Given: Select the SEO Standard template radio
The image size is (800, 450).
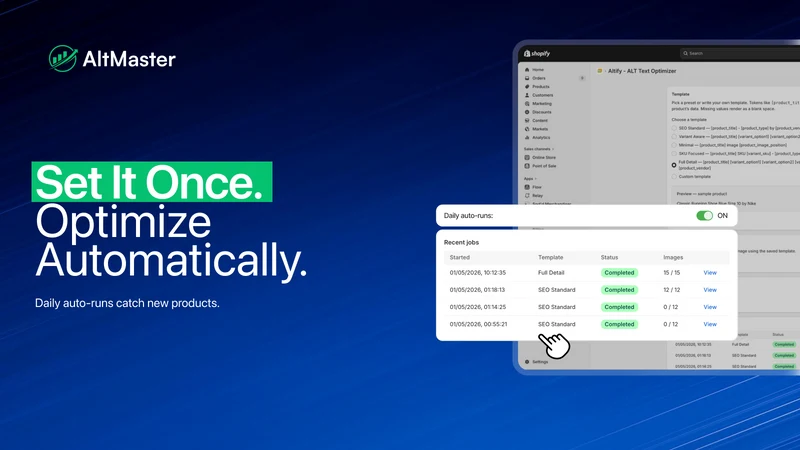Looking at the screenshot, I should pos(674,128).
